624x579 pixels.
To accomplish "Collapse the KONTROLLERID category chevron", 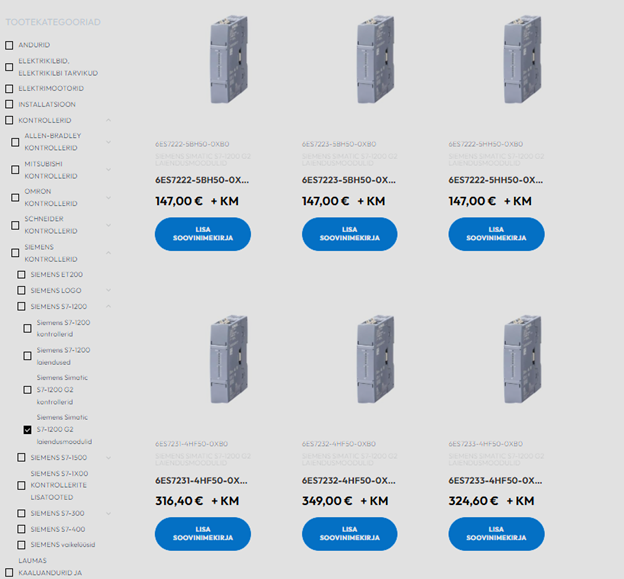I will (x=109, y=121).
